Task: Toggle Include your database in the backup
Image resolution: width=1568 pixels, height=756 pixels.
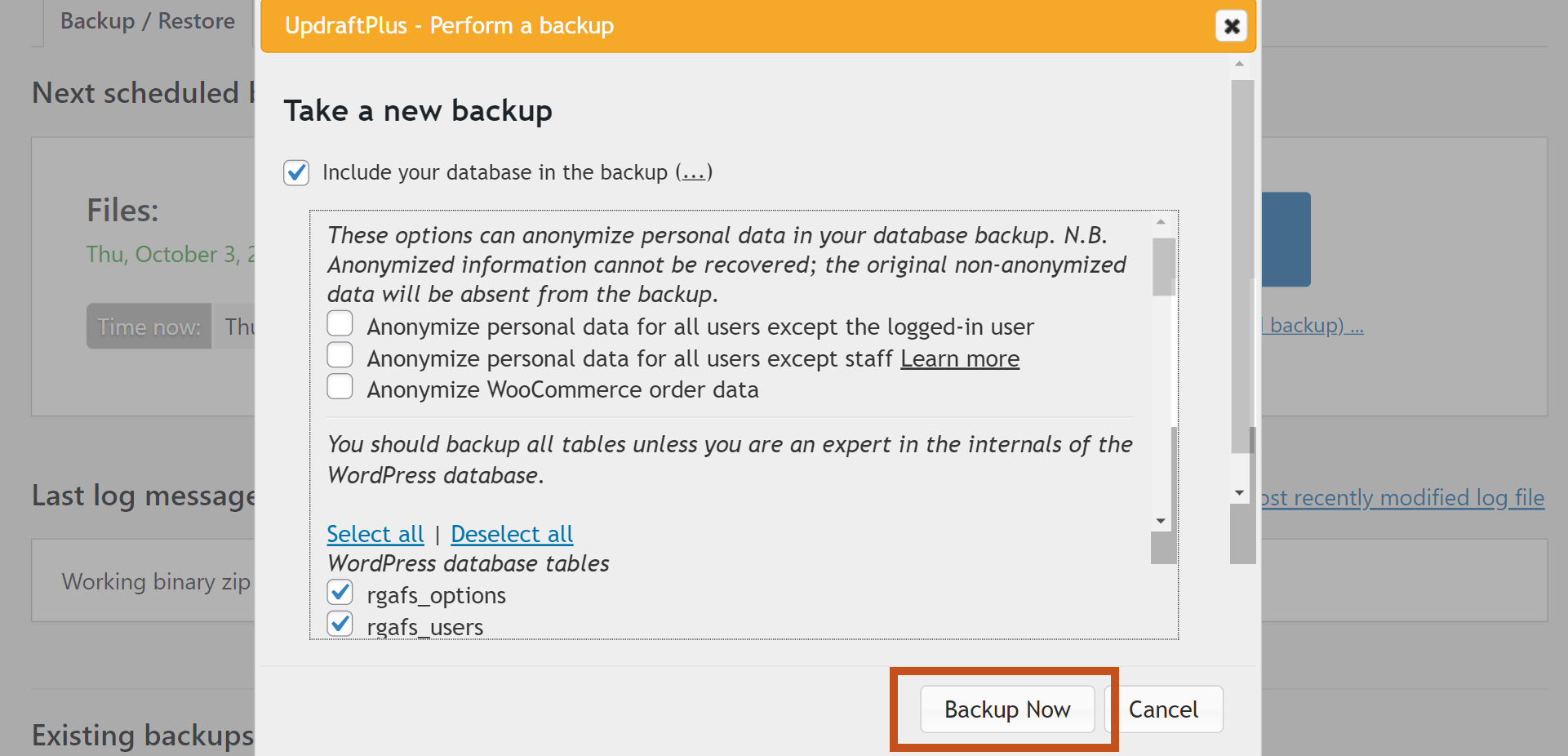Action: (x=296, y=173)
